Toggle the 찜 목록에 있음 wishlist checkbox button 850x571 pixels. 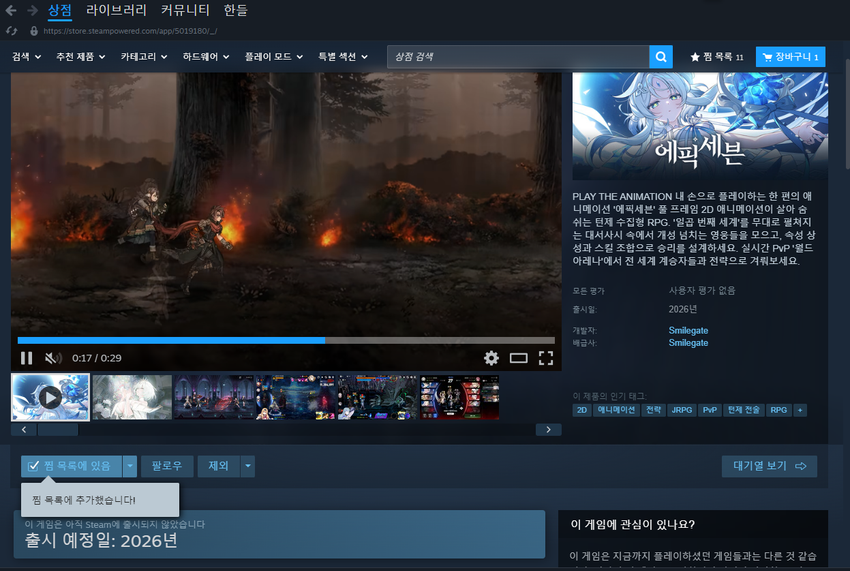click(x=72, y=466)
